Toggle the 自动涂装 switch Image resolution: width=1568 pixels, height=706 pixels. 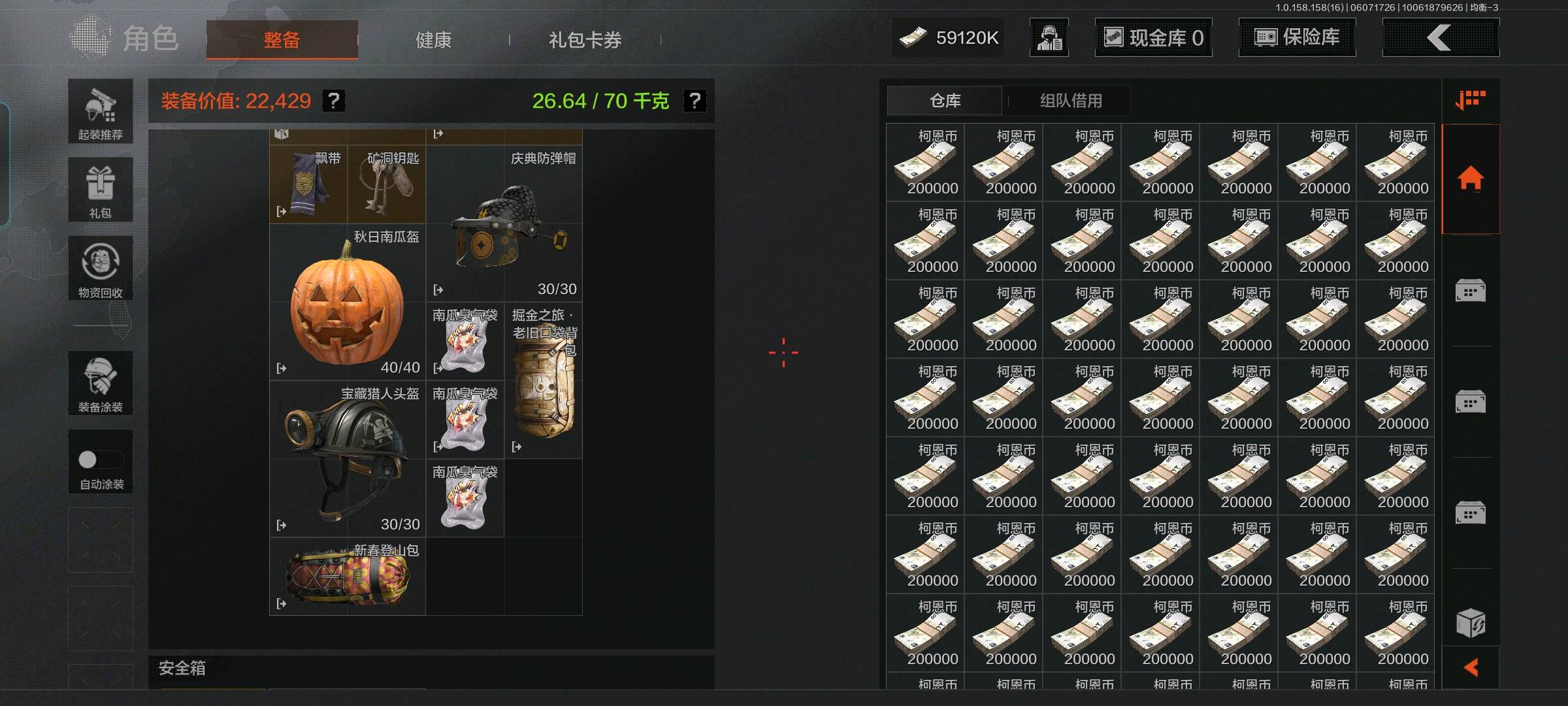[x=101, y=460]
